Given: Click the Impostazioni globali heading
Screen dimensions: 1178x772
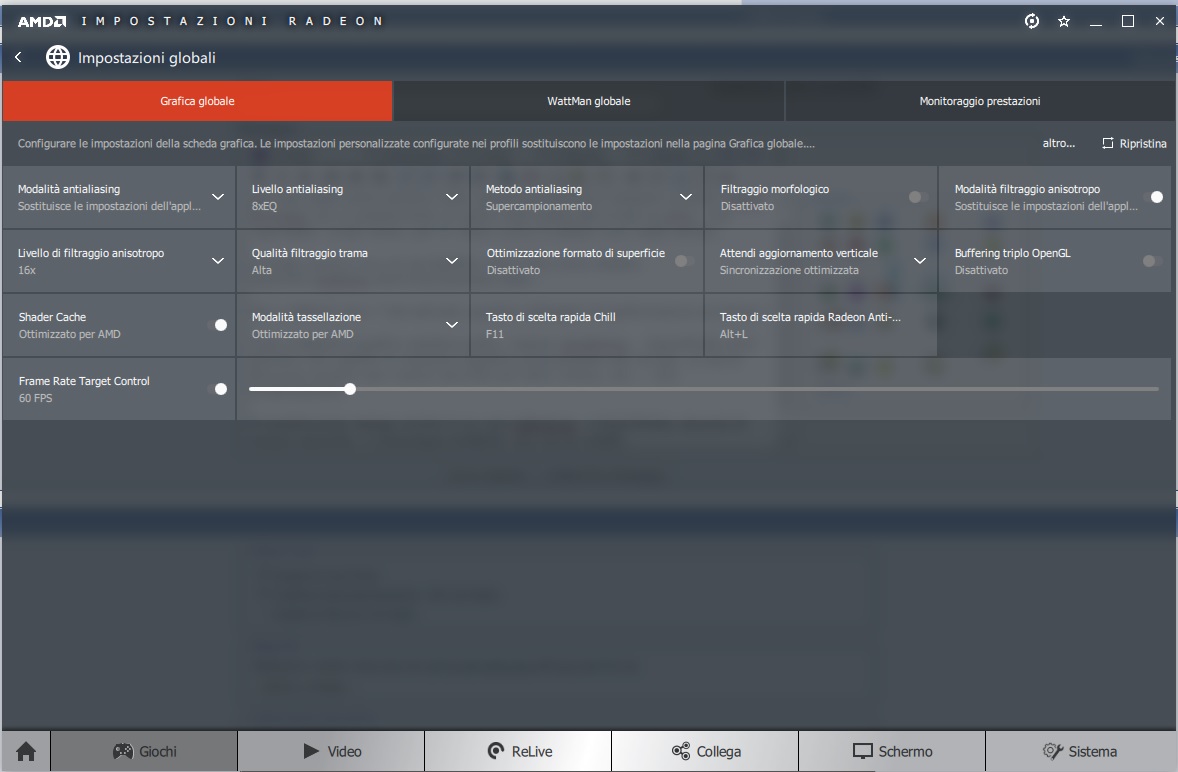Looking at the screenshot, I should tap(146, 58).
